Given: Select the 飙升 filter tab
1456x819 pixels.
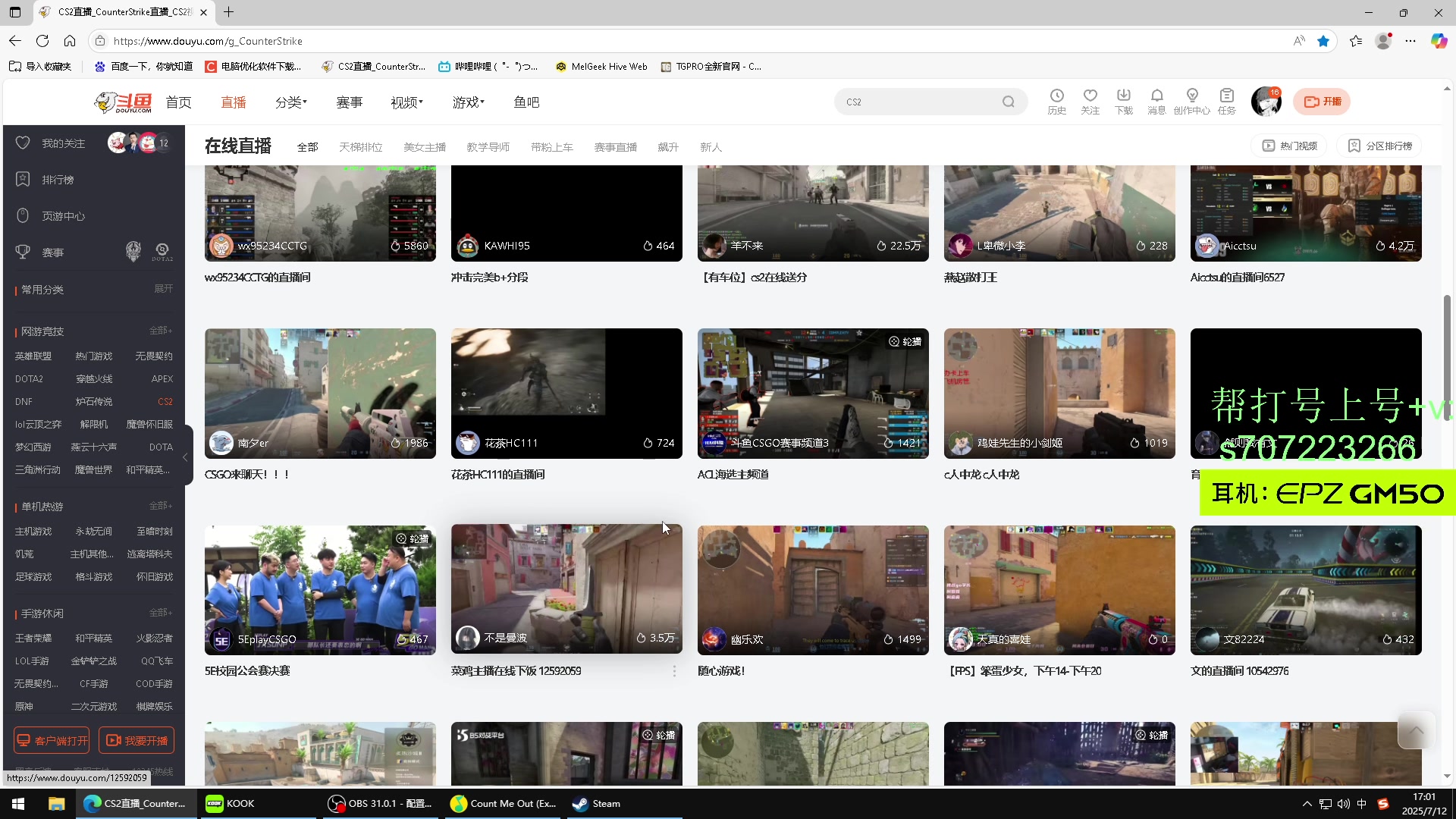Looking at the screenshot, I should [668, 147].
